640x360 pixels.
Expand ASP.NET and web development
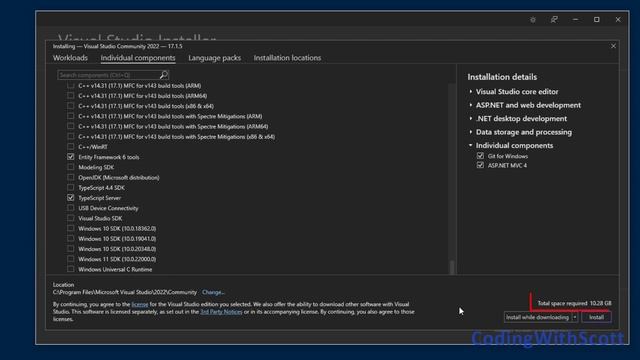pyautogui.click(x=471, y=105)
